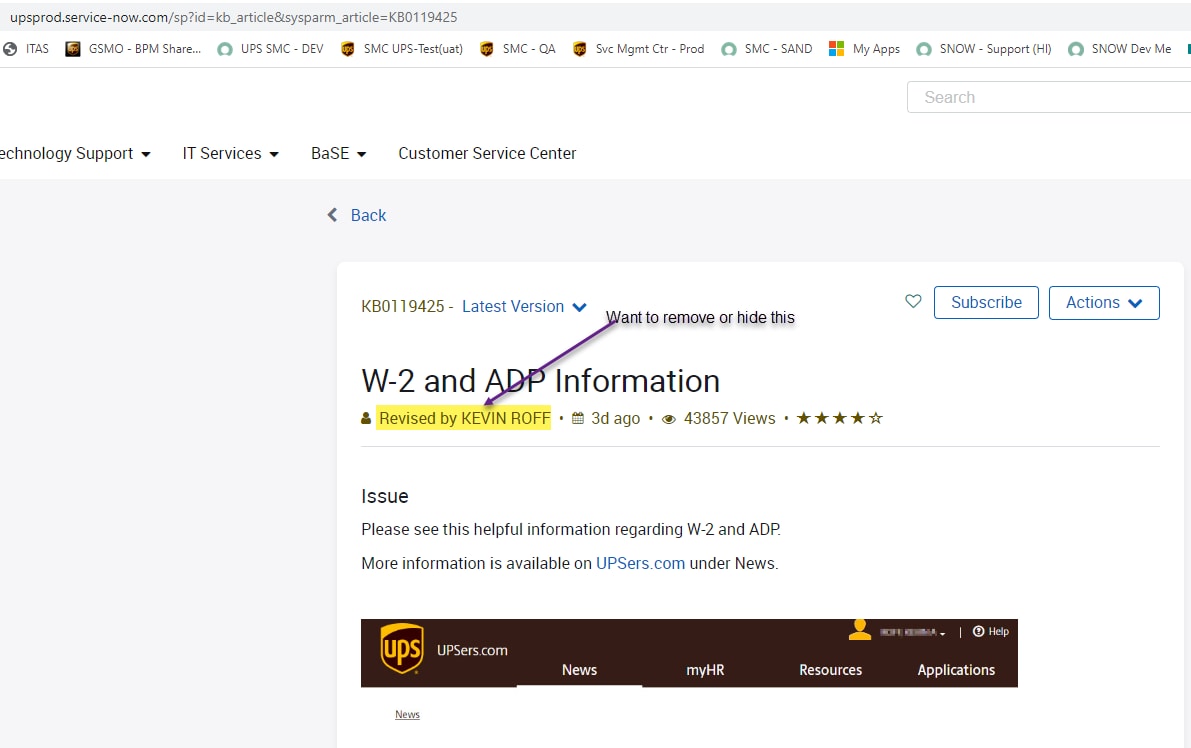The width and height of the screenshot is (1191, 748).
Task: Click the eye icon beside 43857 Views
Action: [668, 418]
